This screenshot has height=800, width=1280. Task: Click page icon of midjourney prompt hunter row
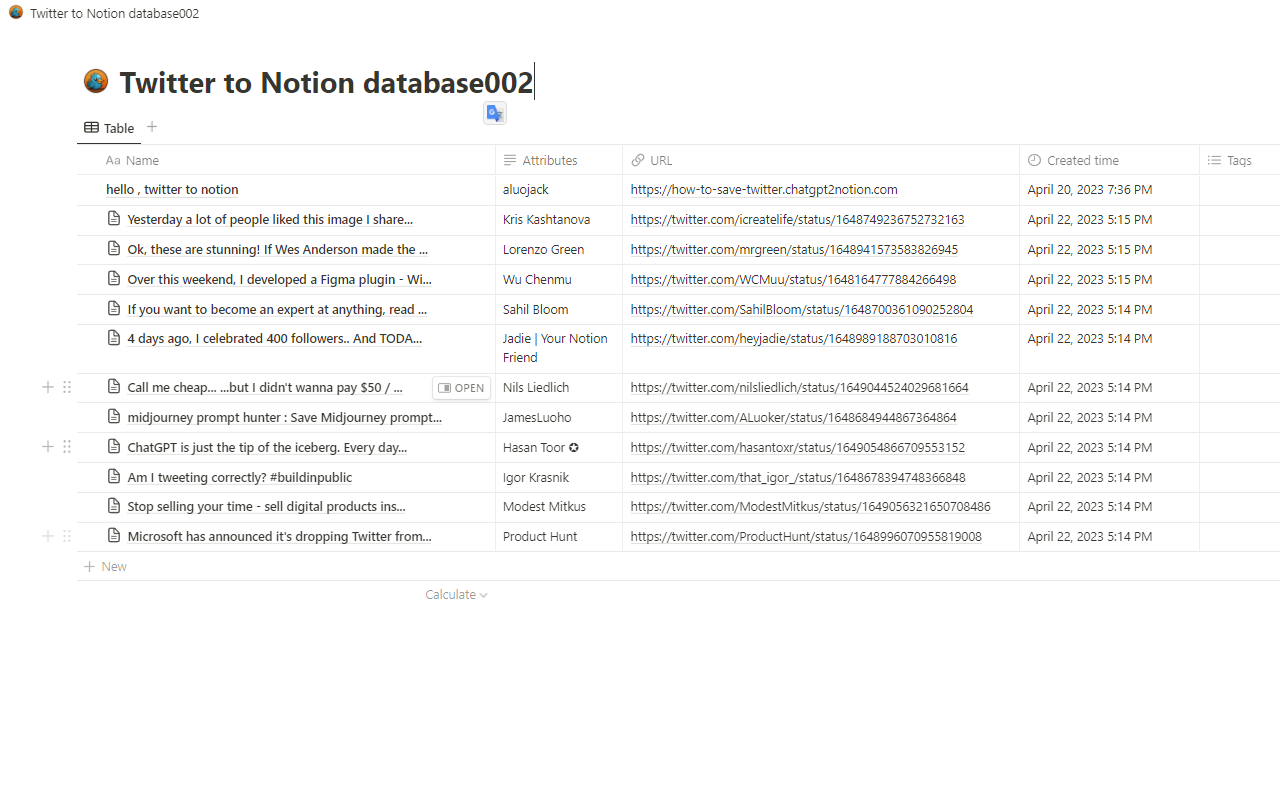114,417
